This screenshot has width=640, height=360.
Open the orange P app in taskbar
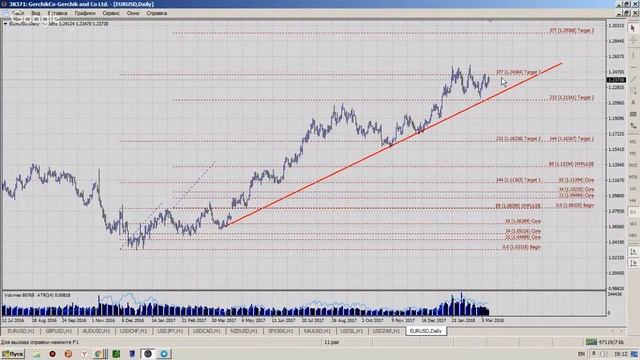point(68,354)
